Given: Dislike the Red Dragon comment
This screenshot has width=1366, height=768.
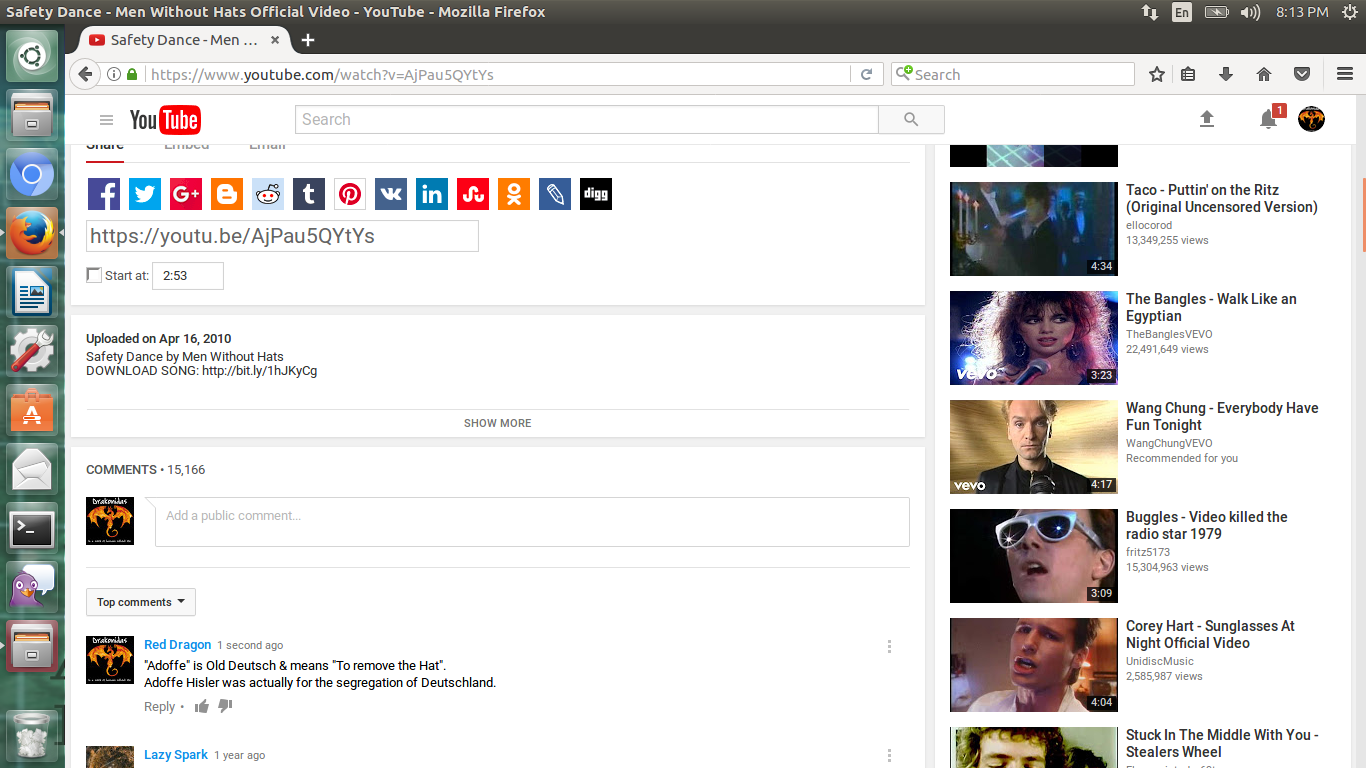Looking at the screenshot, I should pos(225,706).
